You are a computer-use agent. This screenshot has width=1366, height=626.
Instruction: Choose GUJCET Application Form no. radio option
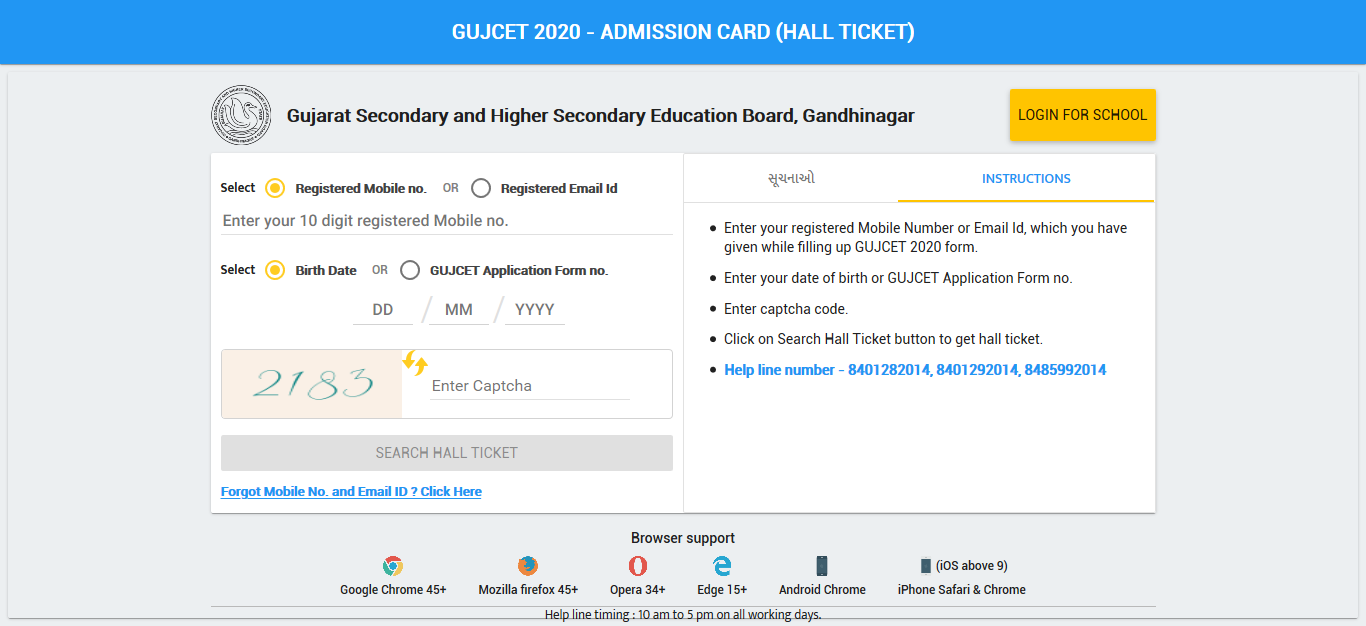tap(410, 270)
